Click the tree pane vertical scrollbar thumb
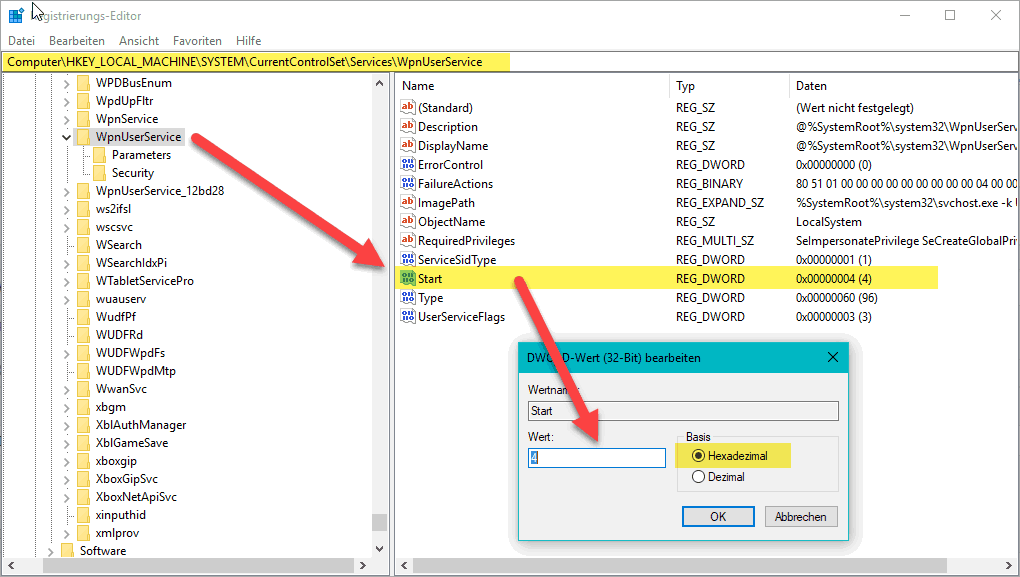The width and height of the screenshot is (1020, 577). pos(379,522)
